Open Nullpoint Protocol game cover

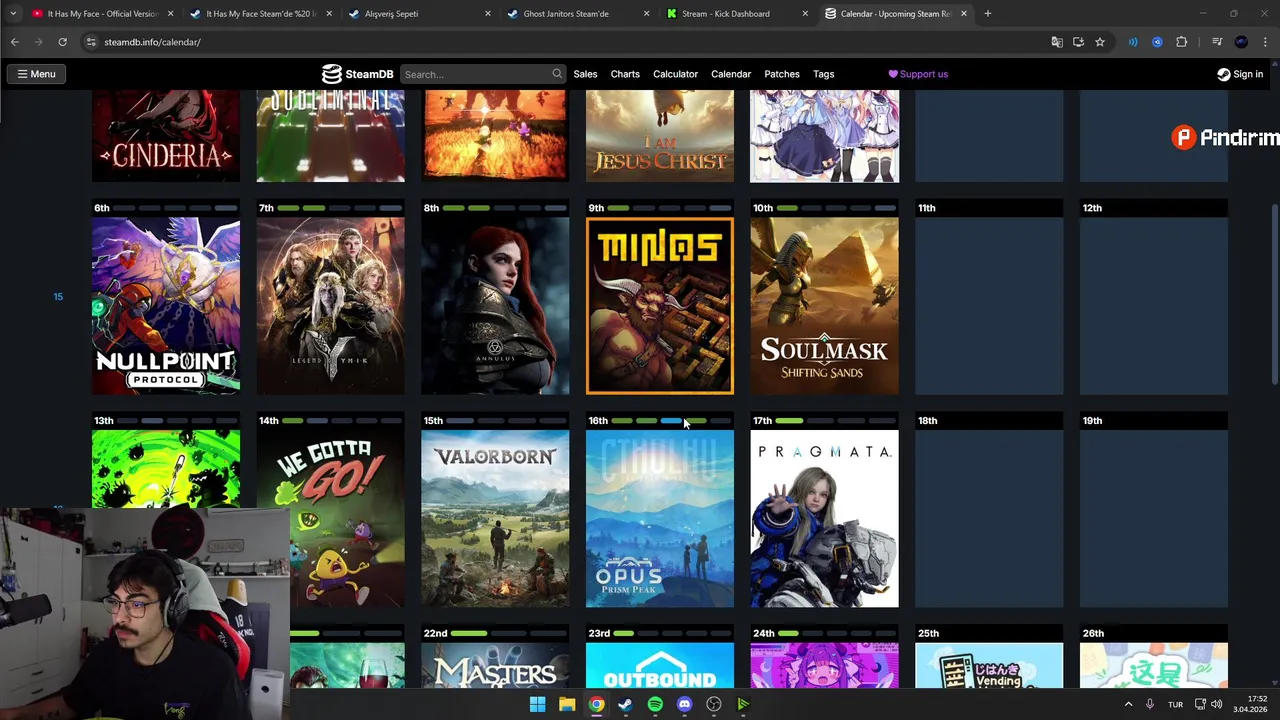click(x=166, y=306)
